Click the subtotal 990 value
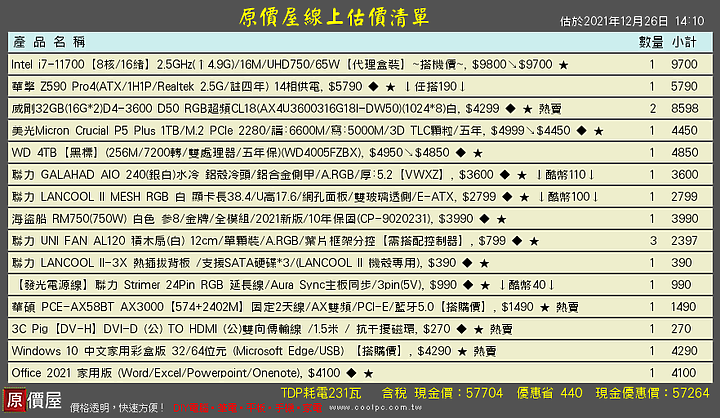Screen dimensions: 720x418 click(x=681, y=285)
